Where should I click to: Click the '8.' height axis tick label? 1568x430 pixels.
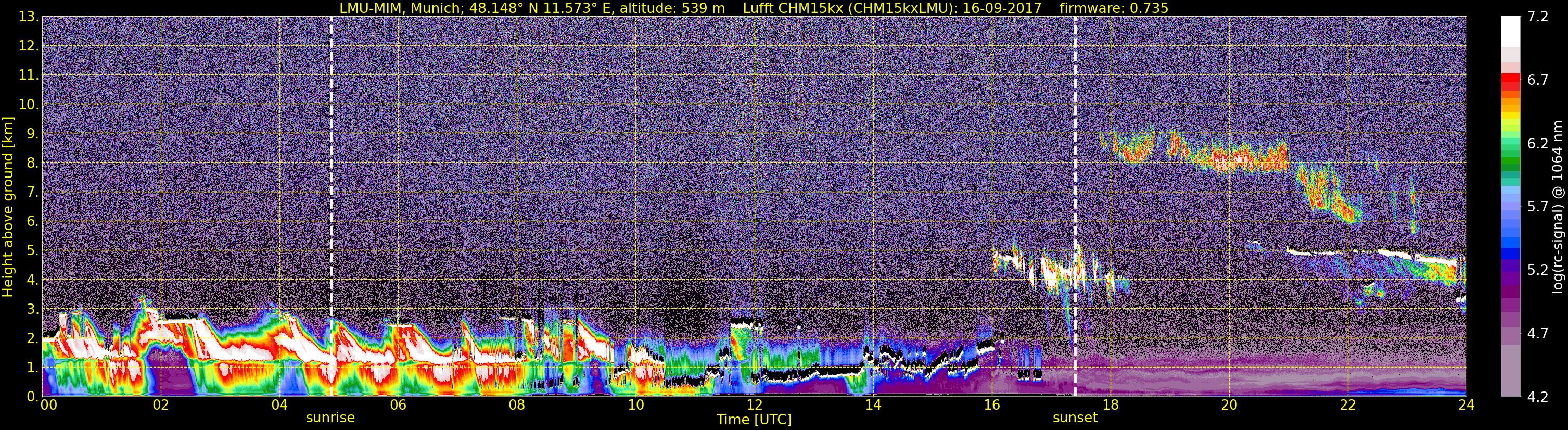[32, 162]
